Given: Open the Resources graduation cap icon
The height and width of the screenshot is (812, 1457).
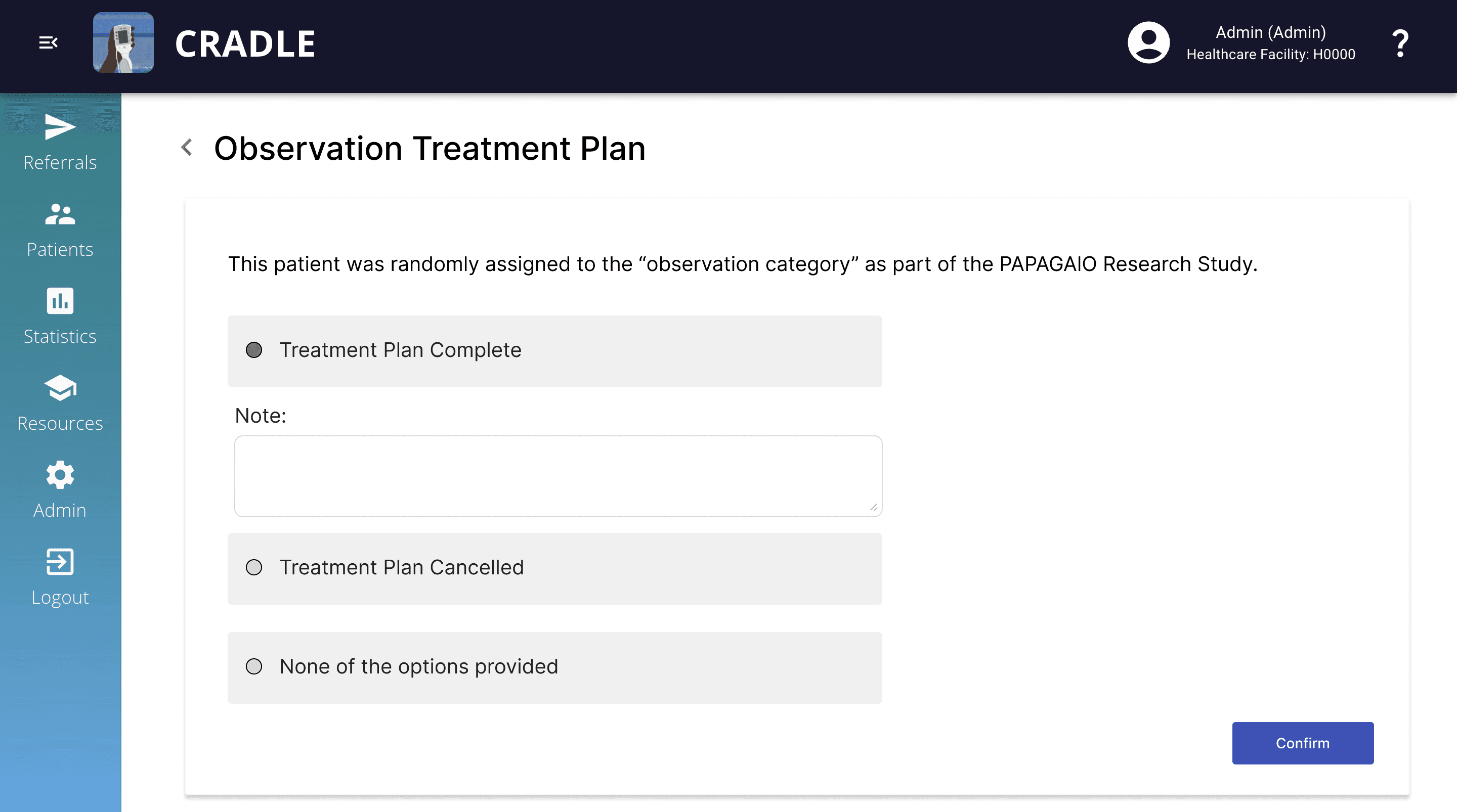Looking at the screenshot, I should point(60,388).
